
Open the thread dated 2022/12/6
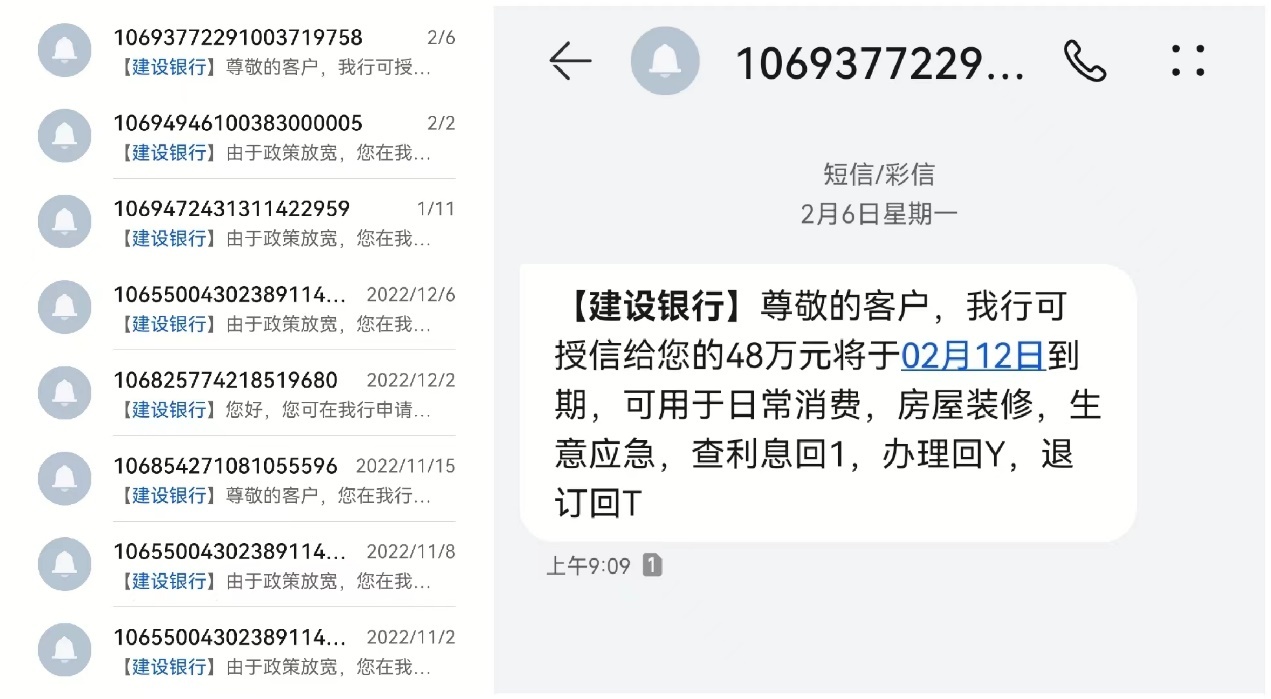(247, 307)
